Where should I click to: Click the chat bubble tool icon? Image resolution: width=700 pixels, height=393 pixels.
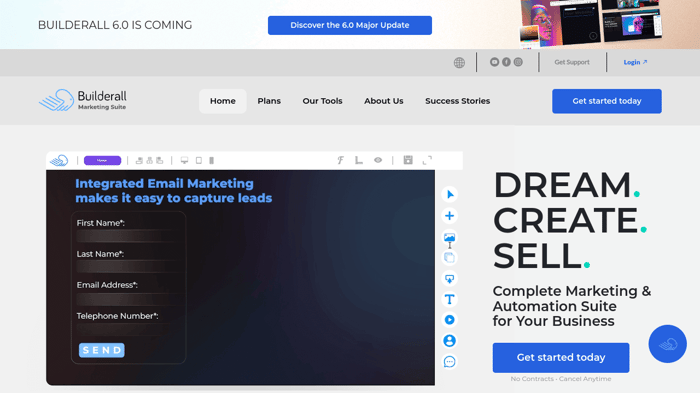click(x=450, y=362)
